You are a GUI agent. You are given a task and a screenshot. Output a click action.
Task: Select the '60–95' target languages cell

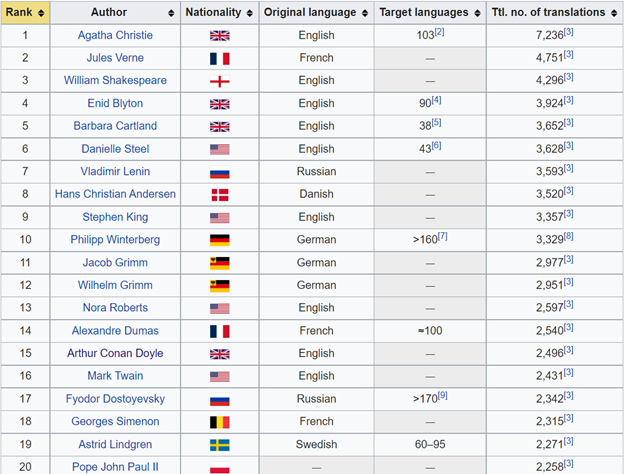(x=430, y=445)
